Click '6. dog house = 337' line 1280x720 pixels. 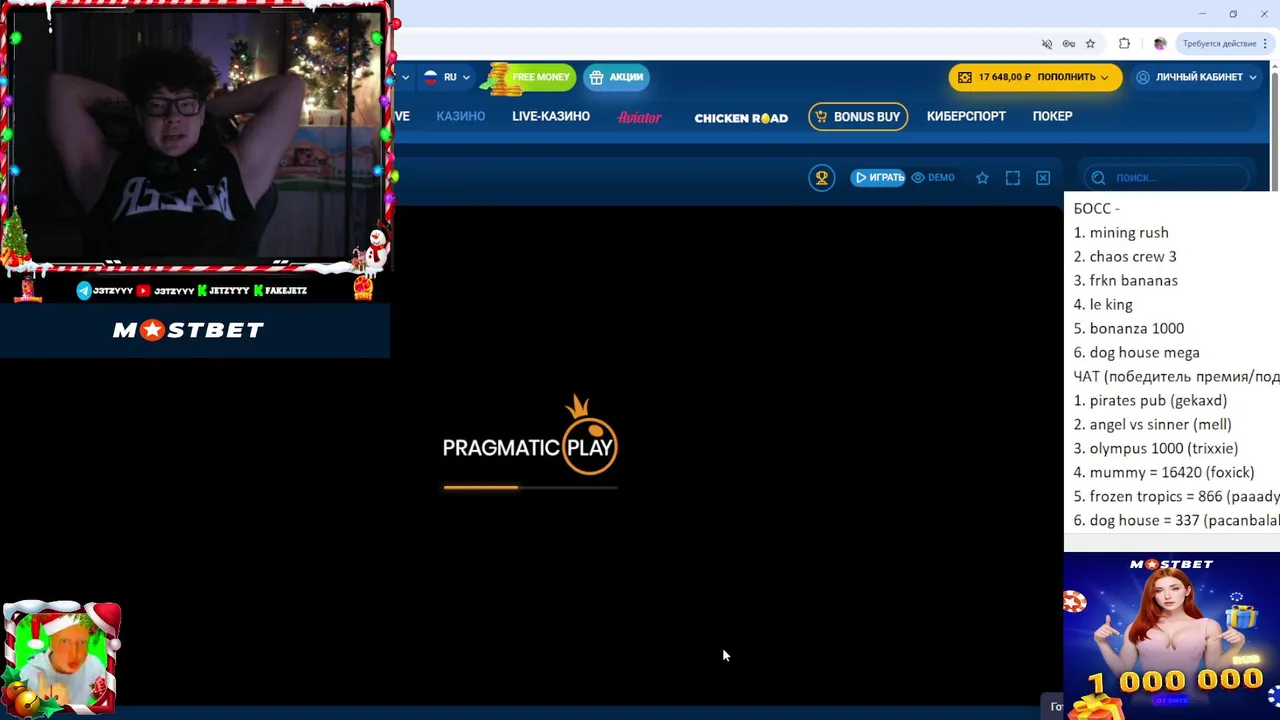point(1176,520)
